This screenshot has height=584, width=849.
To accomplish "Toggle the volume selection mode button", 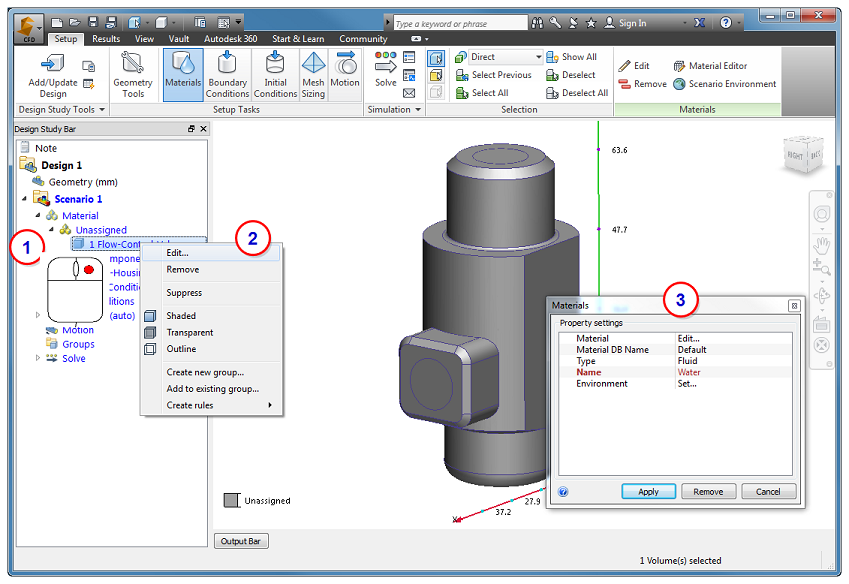I will [x=436, y=58].
